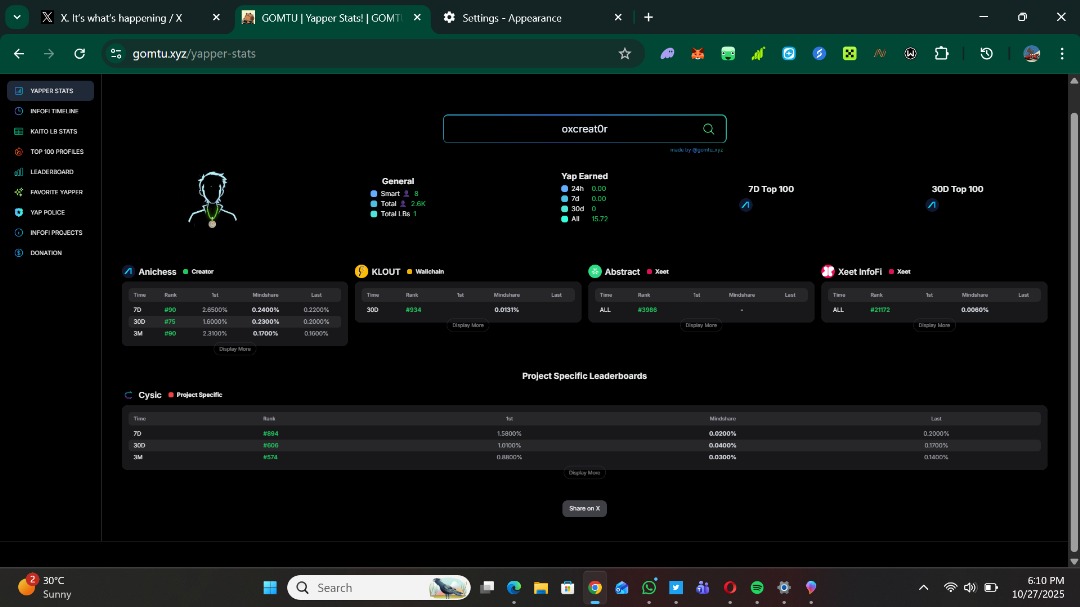The width and height of the screenshot is (1080, 607).
Task: Click the profile avatar image
Action: point(212,200)
